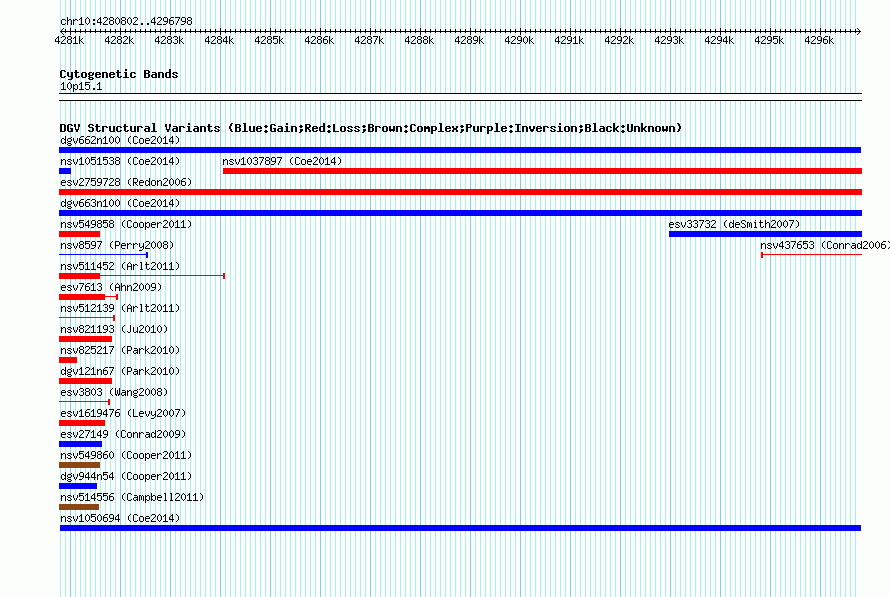The image size is (890, 597).
Task: Click the Cytogenetic Bands track title
Action: coord(119,74)
